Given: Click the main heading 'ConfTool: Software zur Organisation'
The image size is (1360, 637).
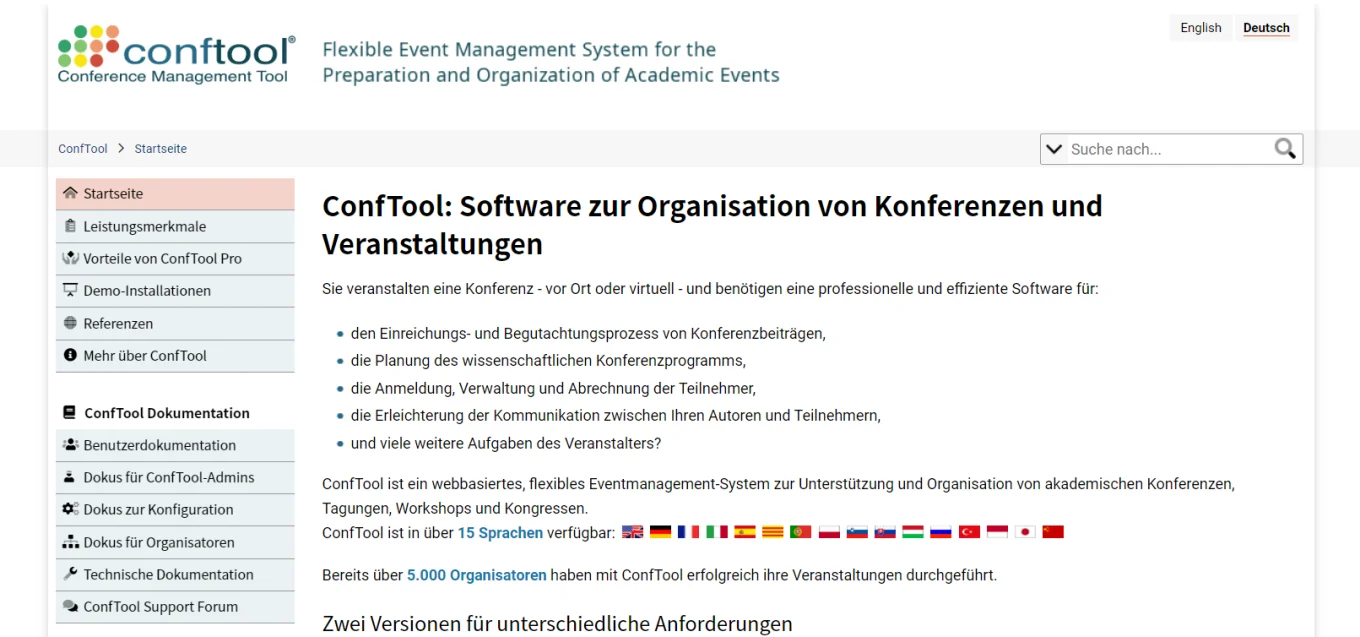Looking at the screenshot, I should (712, 224).
